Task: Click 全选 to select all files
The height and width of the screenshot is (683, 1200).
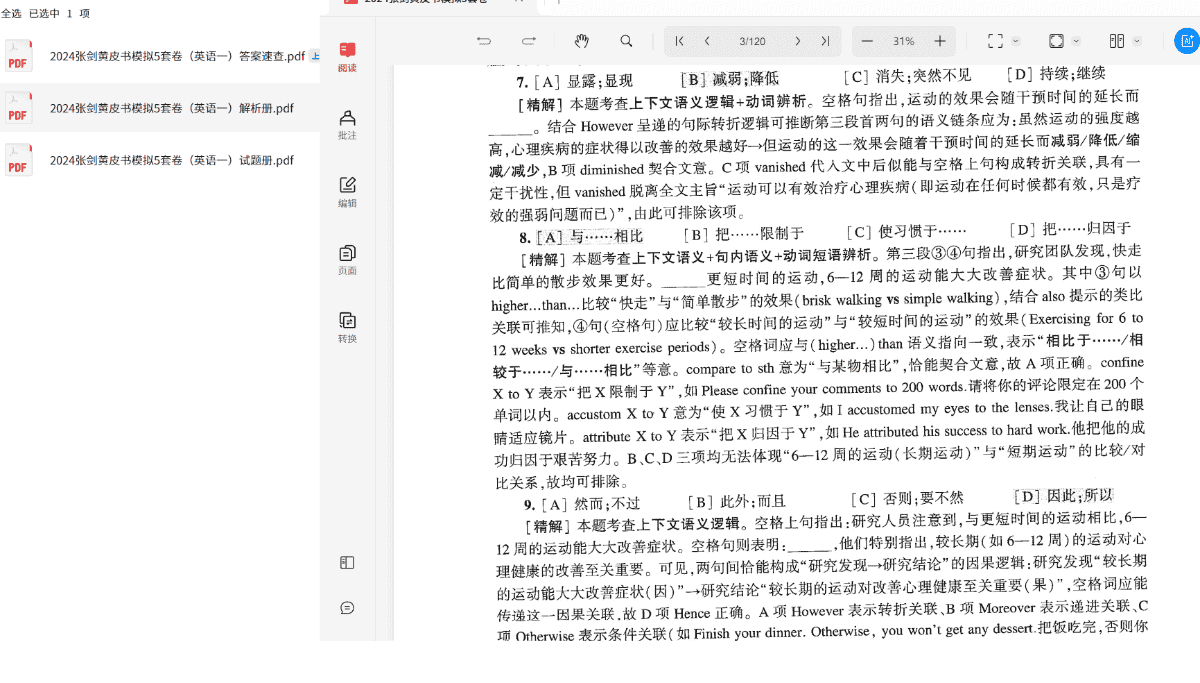Action: coord(11,13)
